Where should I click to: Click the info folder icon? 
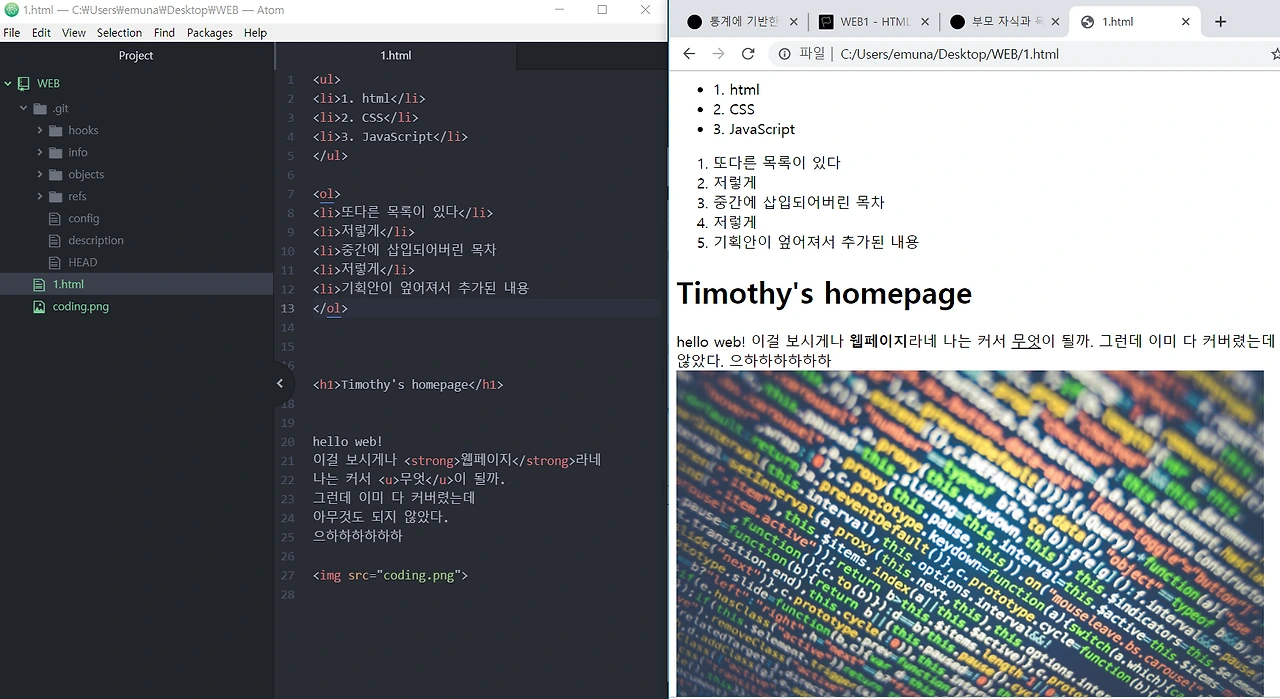[56, 152]
